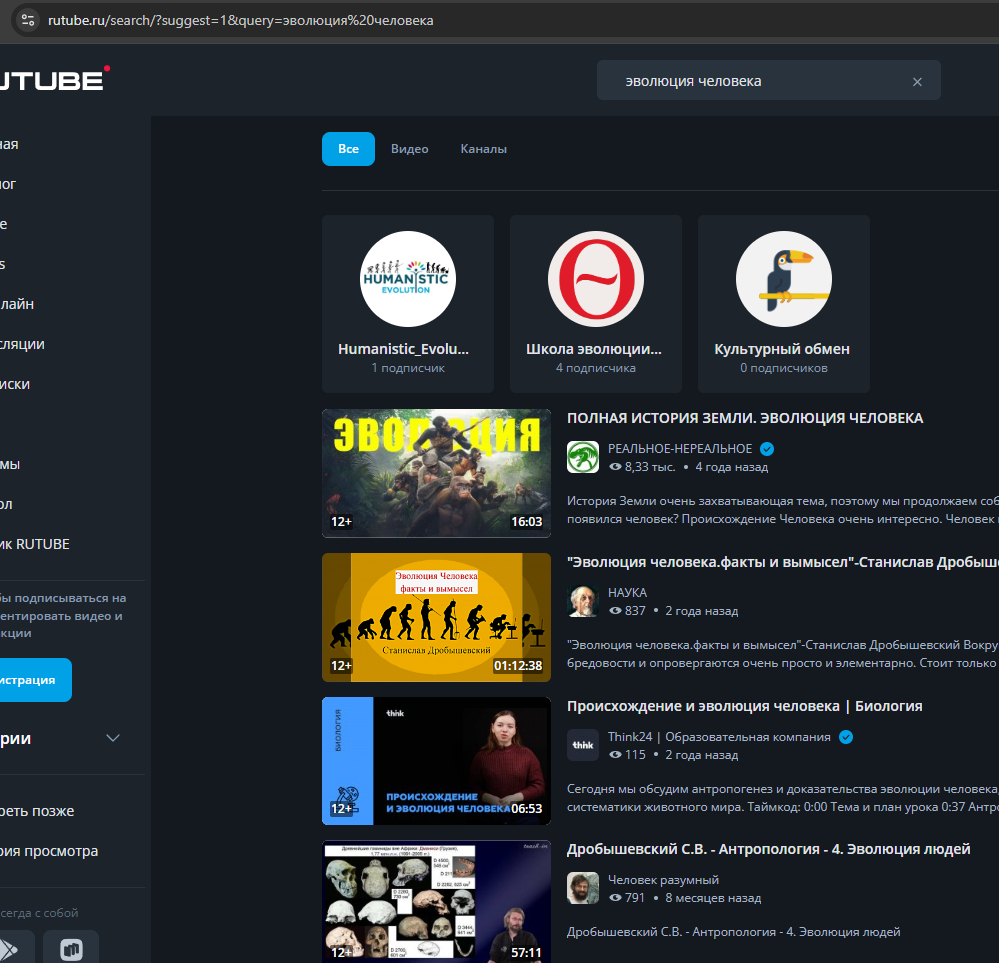The image size is (999, 963).
Task: Click the Think24 channel avatar icon
Action: point(583,745)
